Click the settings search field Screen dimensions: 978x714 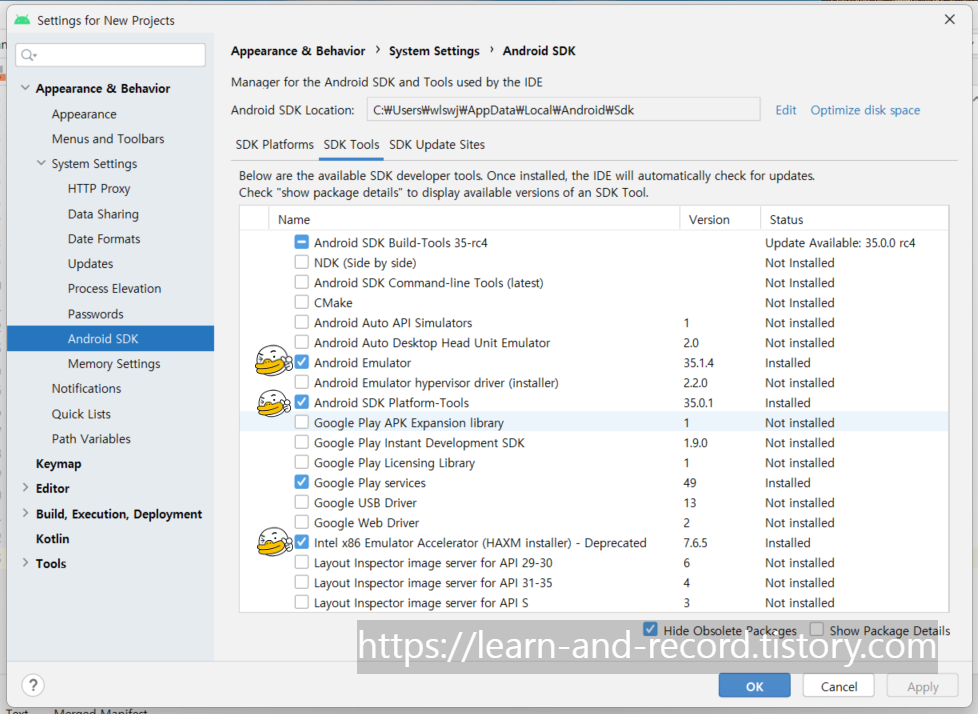click(110, 55)
